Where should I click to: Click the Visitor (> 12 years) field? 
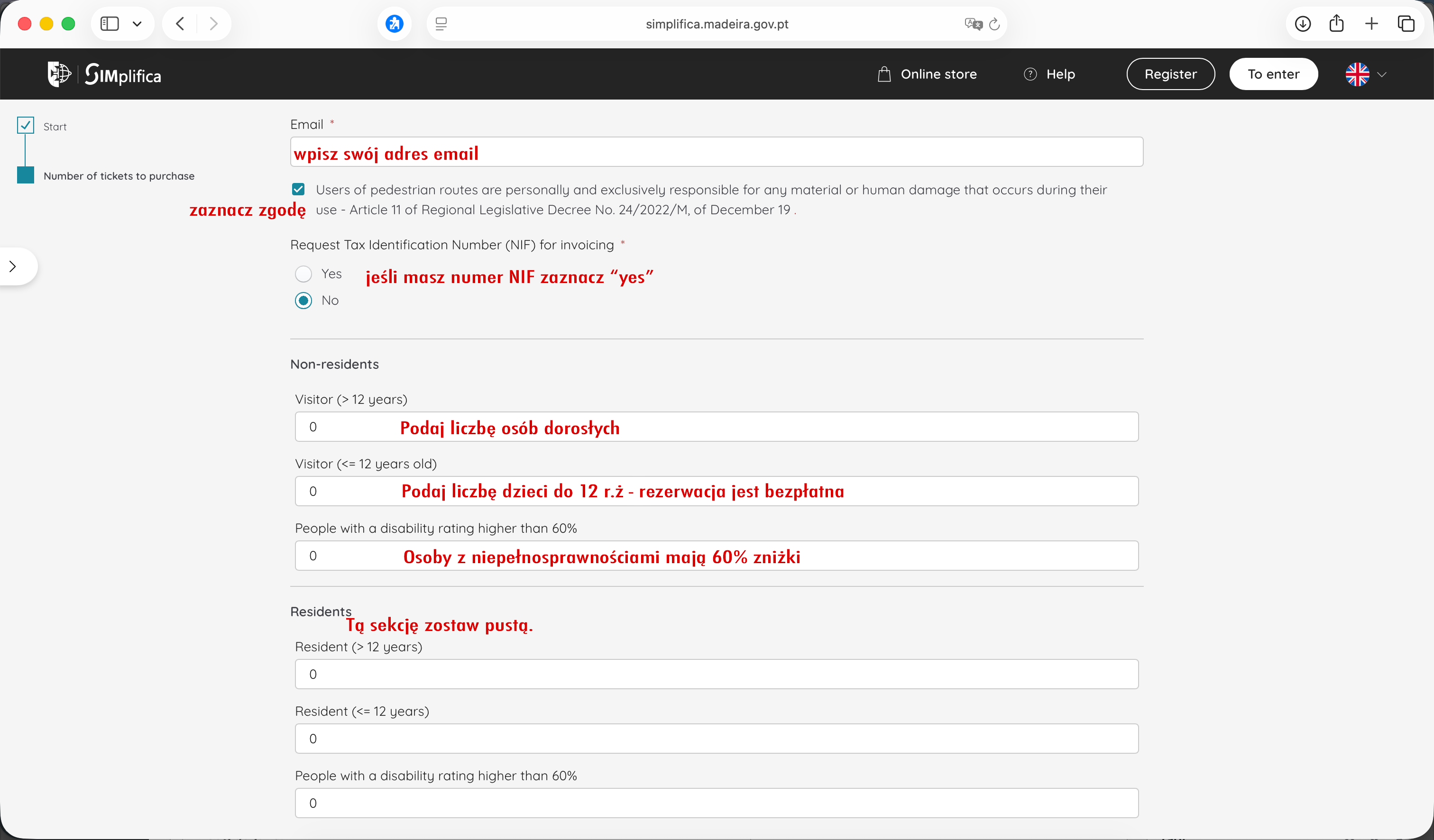(x=716, y=427)
